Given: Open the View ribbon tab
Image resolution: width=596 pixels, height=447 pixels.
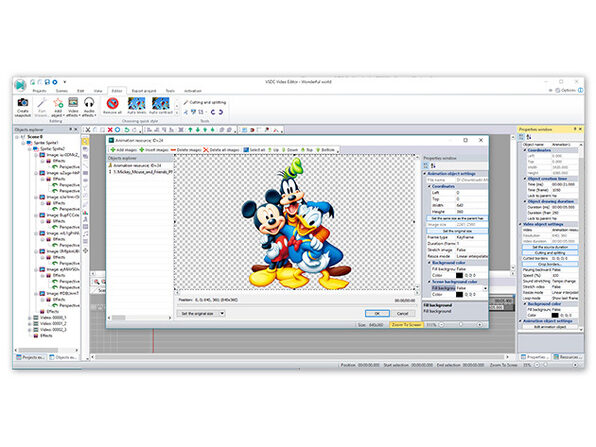Looking at the screenshot, I should pyautogui.click(x=98, y=91).
